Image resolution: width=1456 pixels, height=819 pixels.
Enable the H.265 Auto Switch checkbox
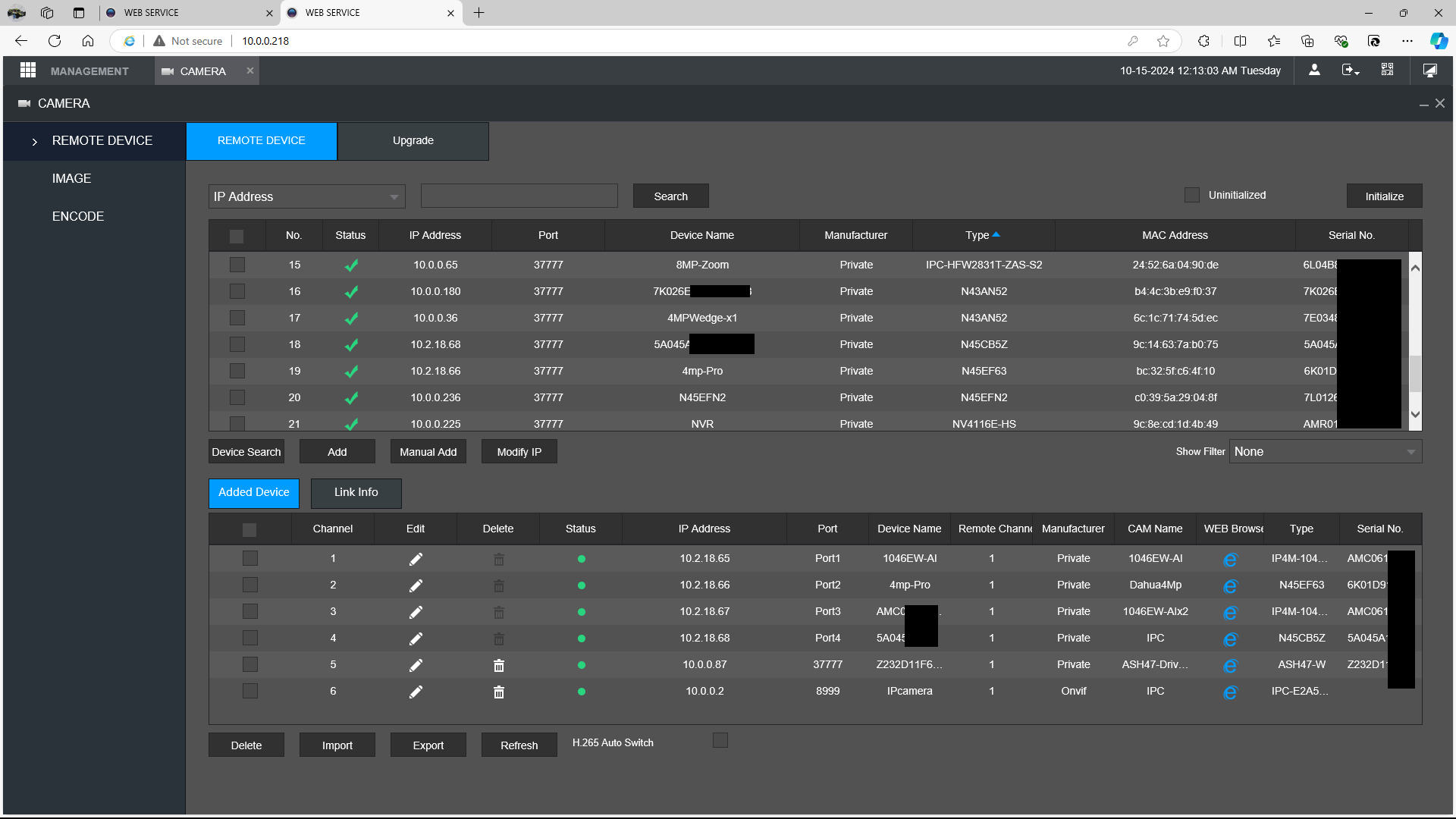(720, 740)
